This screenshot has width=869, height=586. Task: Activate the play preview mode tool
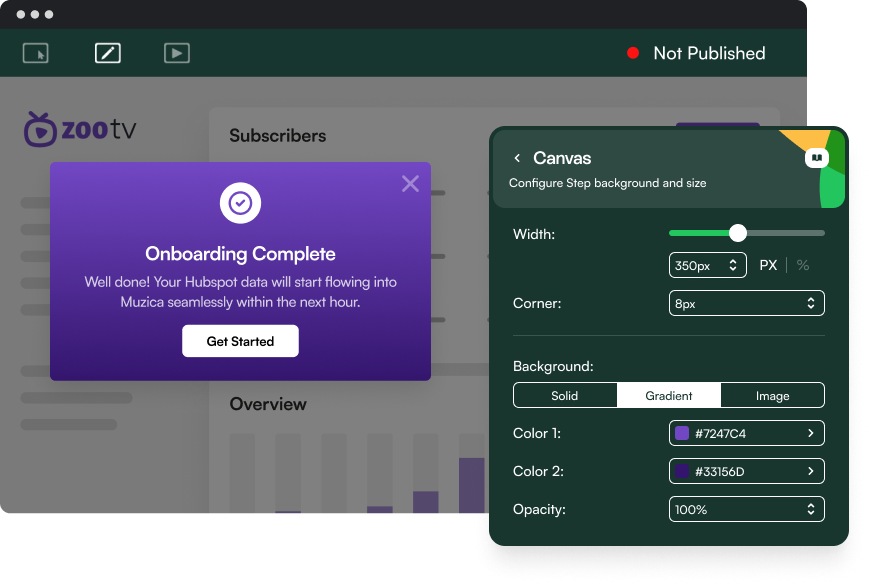tap(177, 53)
